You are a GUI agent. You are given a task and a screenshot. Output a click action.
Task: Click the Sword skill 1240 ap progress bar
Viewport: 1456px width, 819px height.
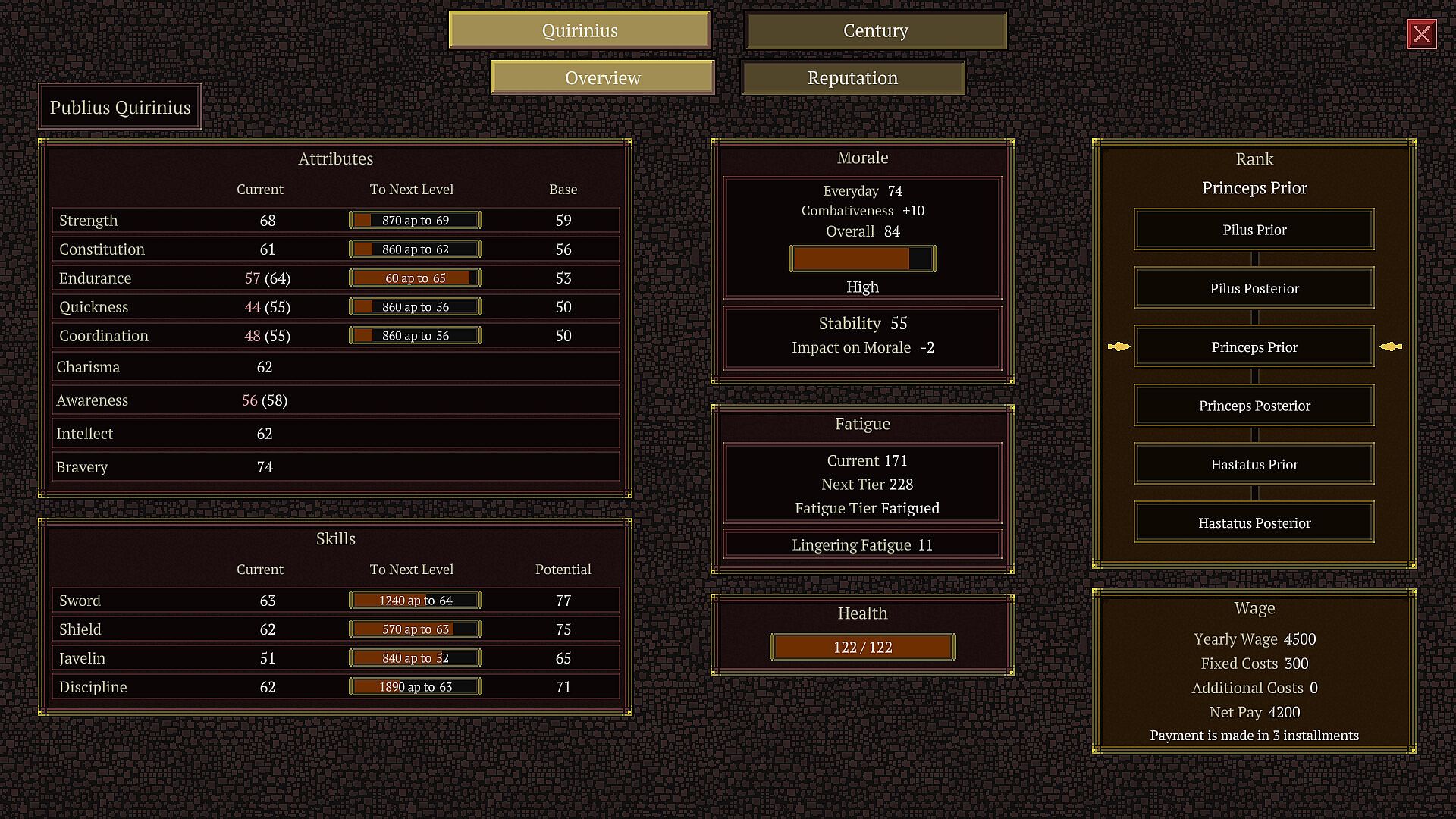click(415, 601)
